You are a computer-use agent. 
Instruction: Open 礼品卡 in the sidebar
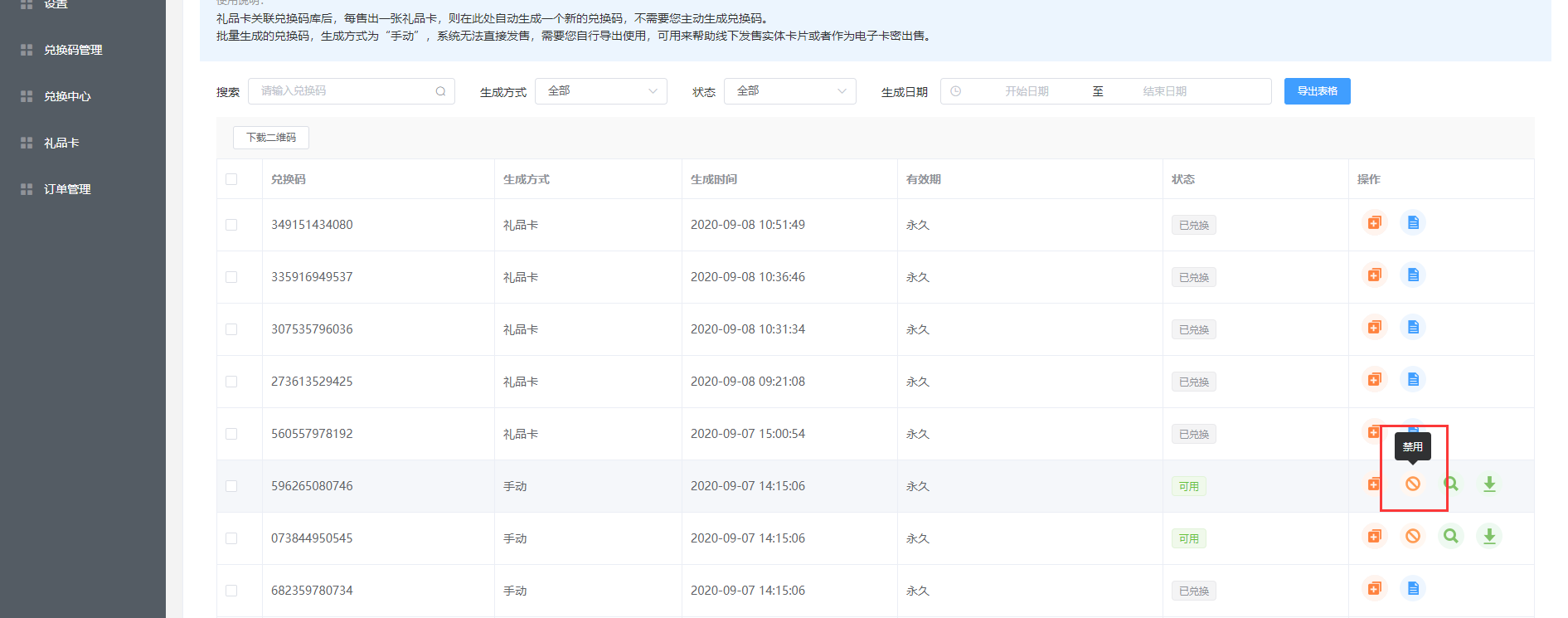[x=61, y=143]
